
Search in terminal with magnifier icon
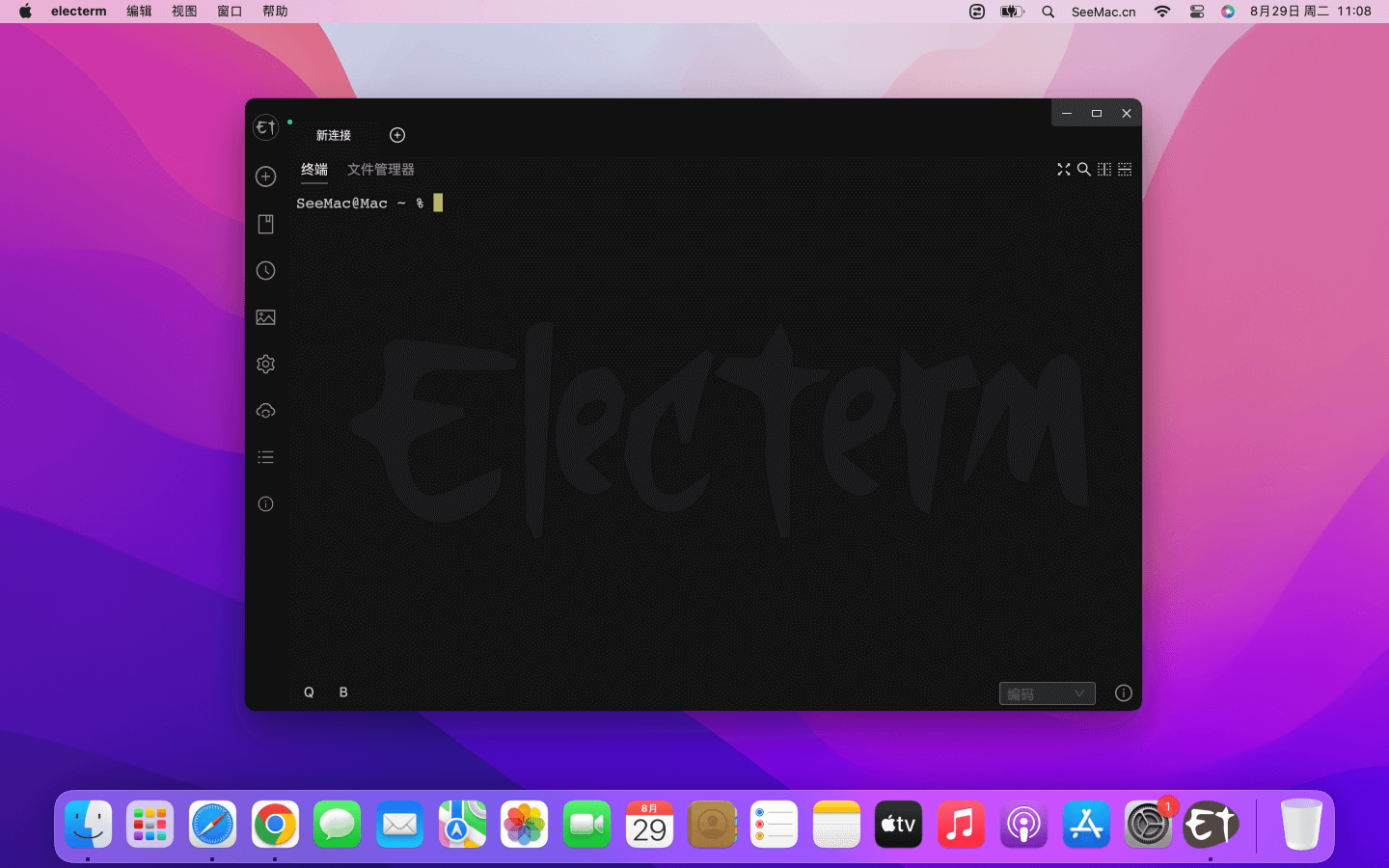[x=1084, y=169]
